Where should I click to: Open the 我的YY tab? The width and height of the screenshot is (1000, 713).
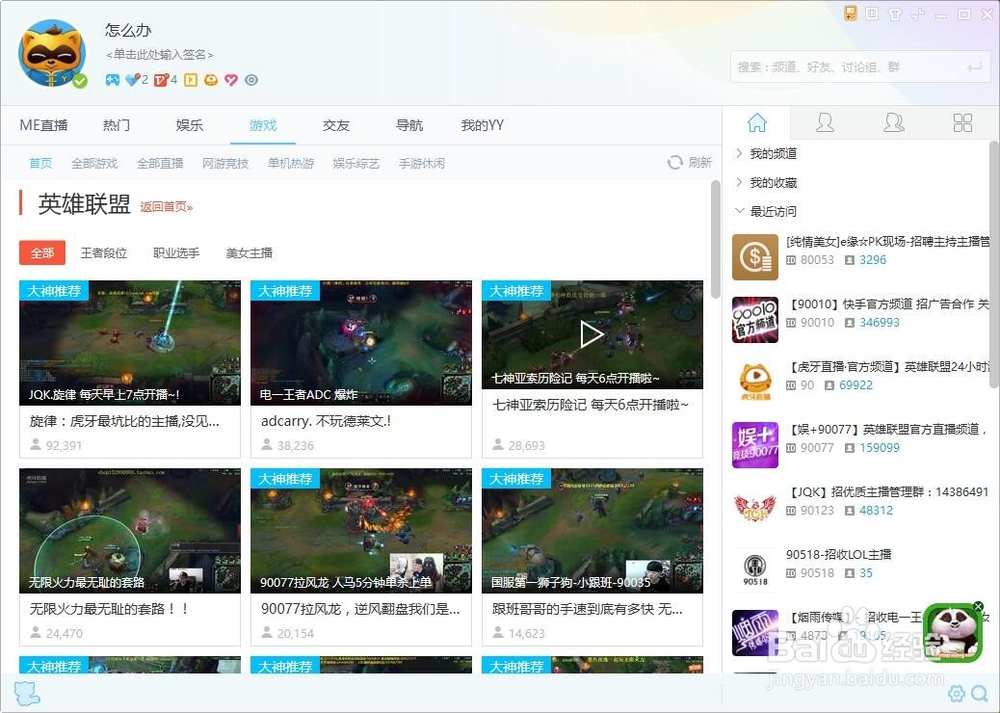click(x=482, y=125)
